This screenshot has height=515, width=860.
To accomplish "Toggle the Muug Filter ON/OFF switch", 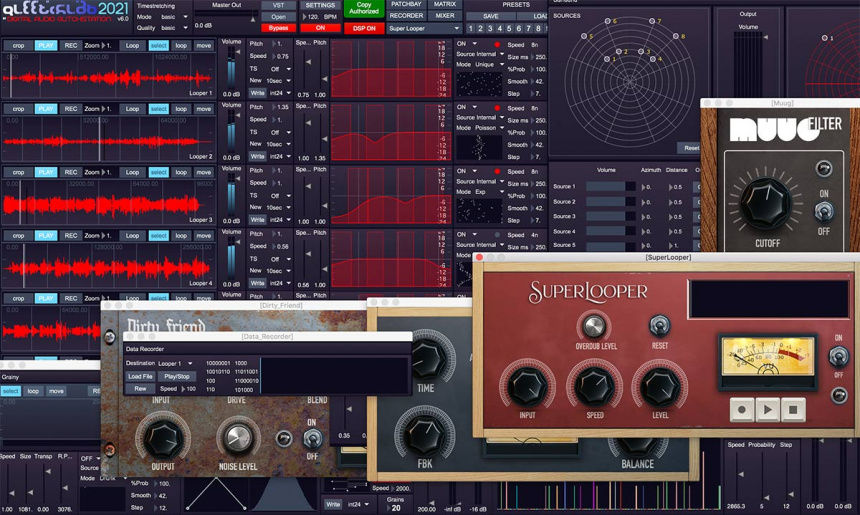I will click(824, 212).
